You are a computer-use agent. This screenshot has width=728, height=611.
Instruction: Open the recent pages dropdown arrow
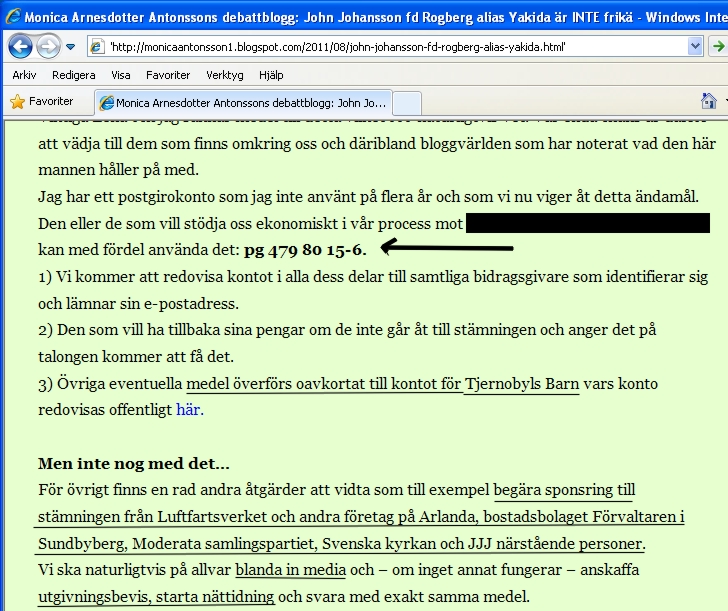[71, 47]
